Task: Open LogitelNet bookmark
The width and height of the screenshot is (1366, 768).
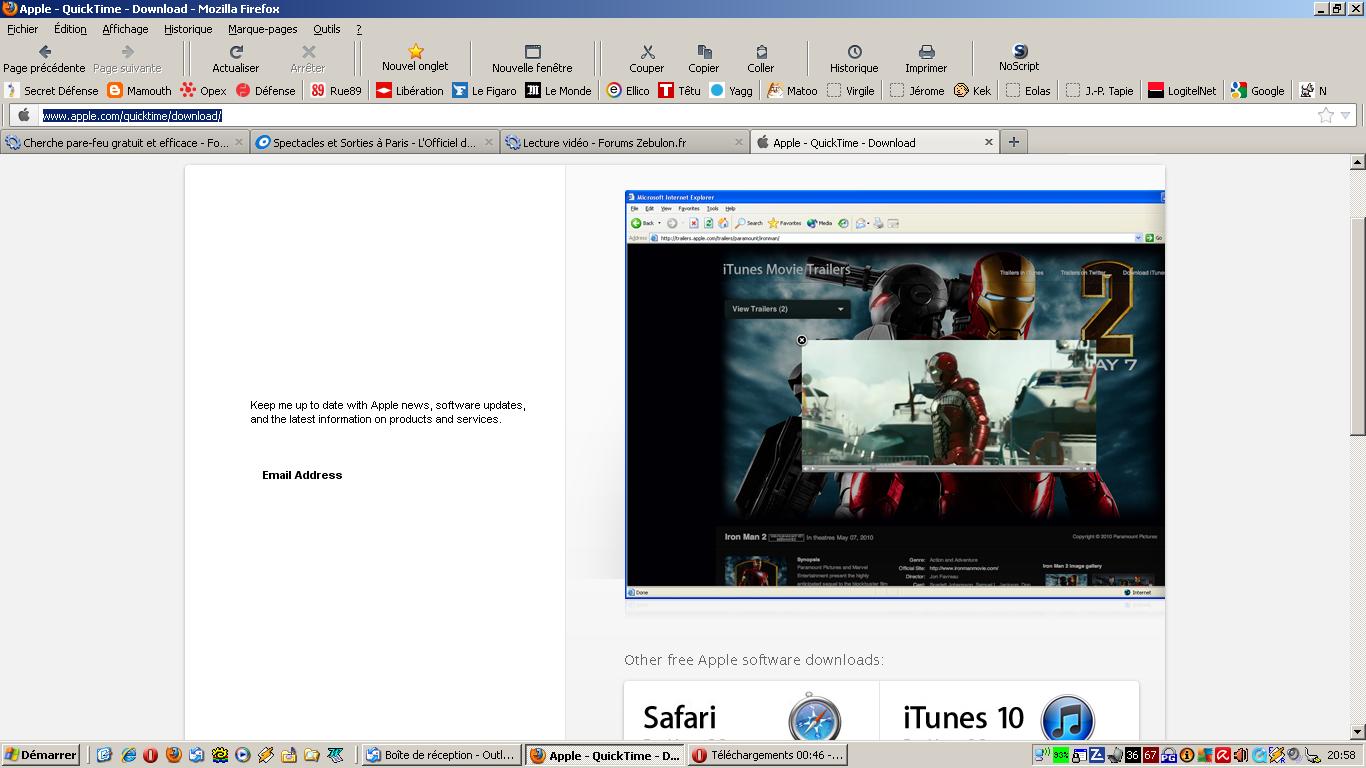Action: 1182,90
